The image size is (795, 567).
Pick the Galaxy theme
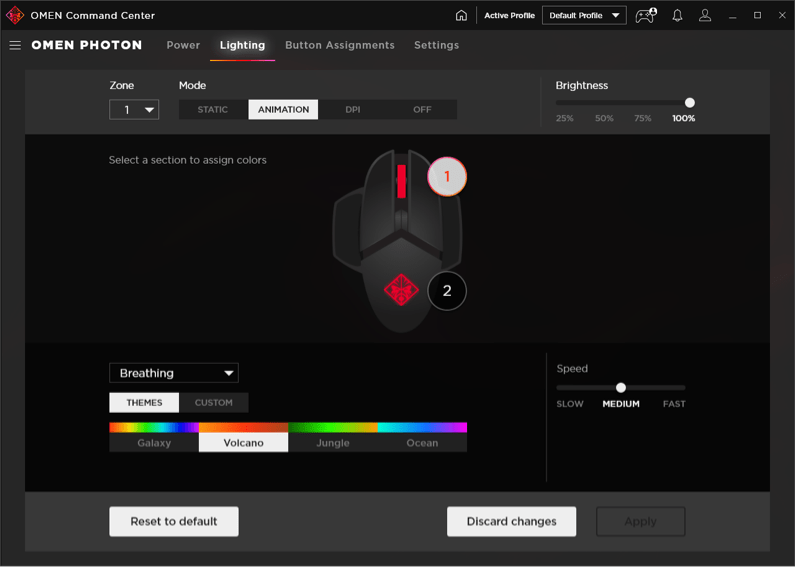click(x=154, y=437)
